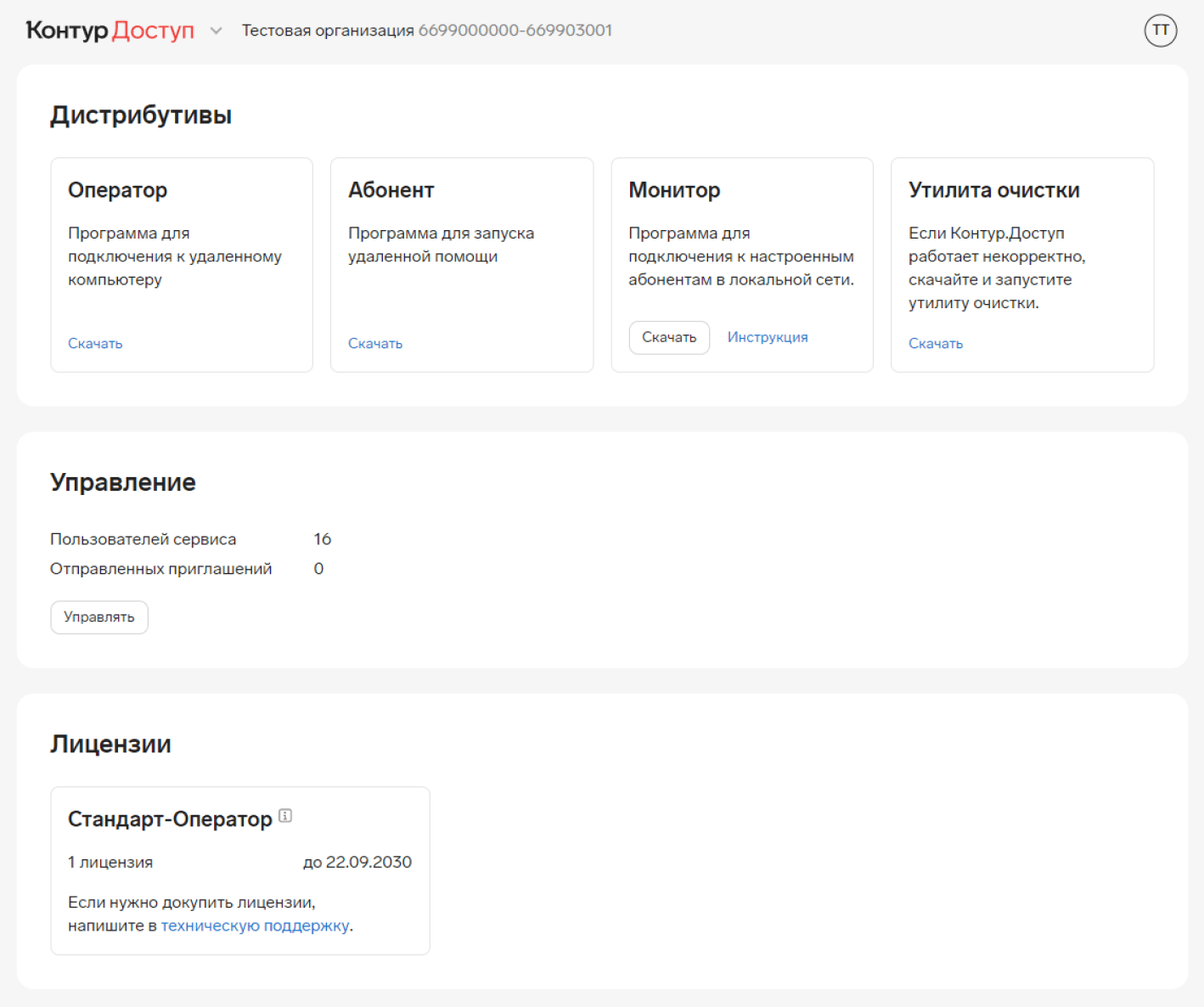Expand the product switcher chevron next to Доступ
This screenshot has width=1204, height=1007.
tap(217, 31)
